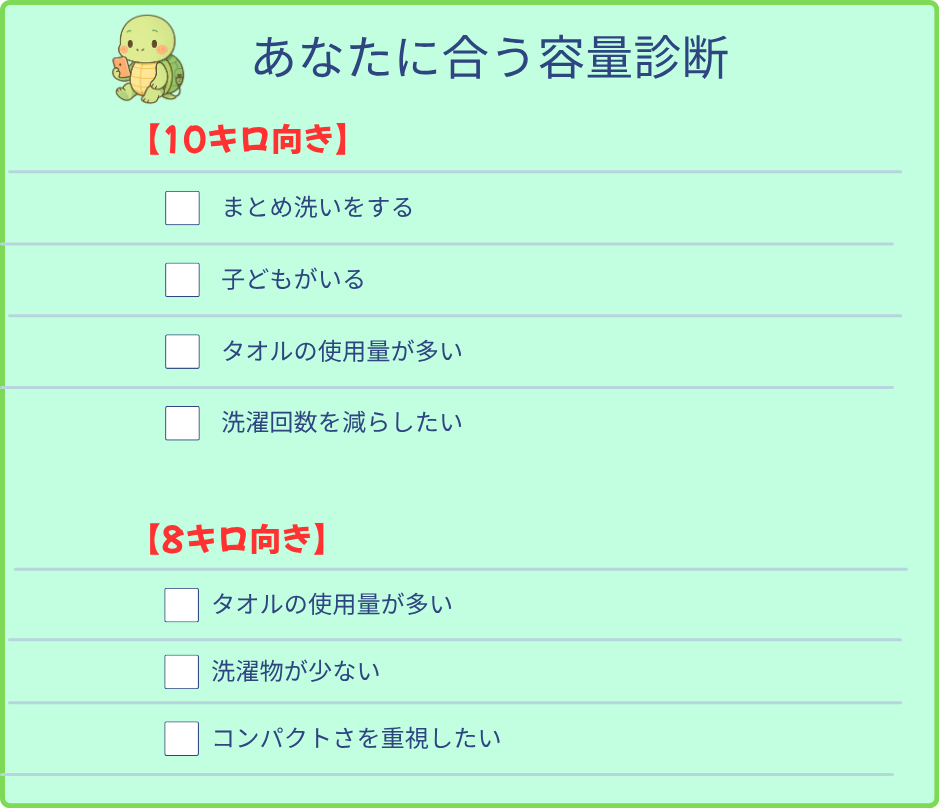Click the turtle mascot illustration
This screenshot has height=809, width=940.
[148, 58]
